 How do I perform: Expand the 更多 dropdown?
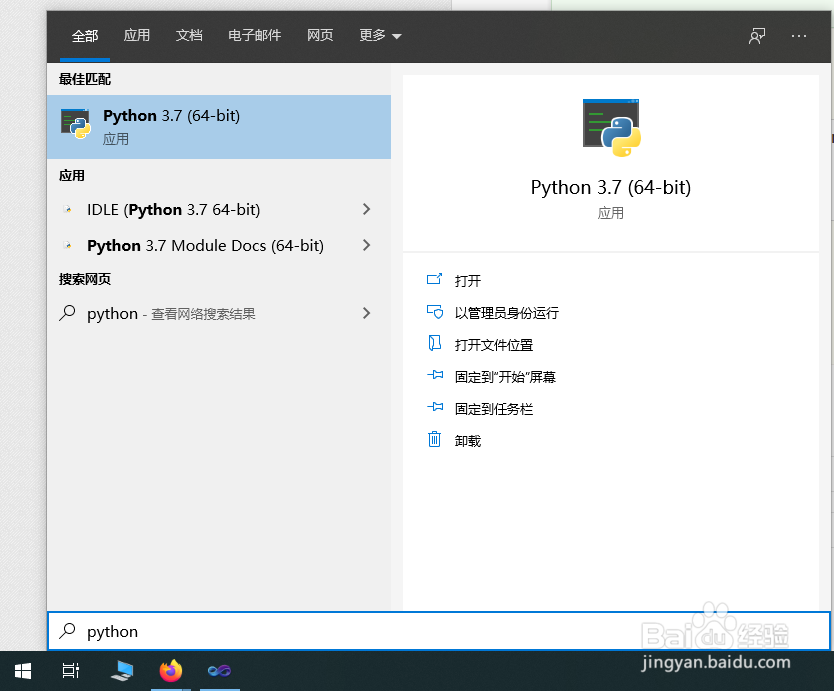coord(380,35)
